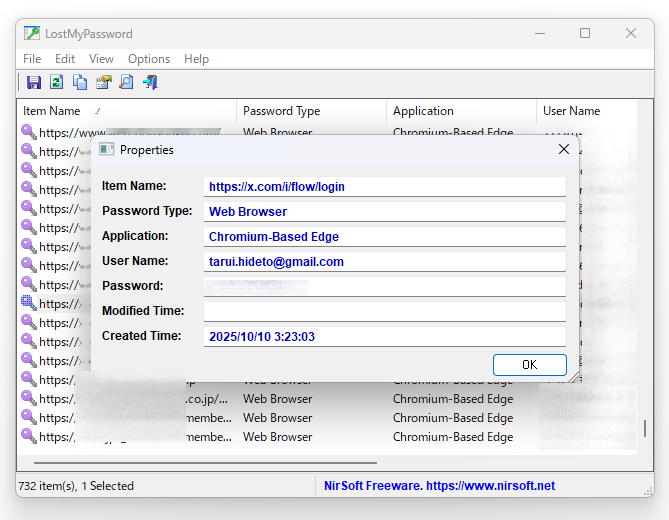
Task: Open the Properties toolbar icon
Action: (x=104, y=82)
